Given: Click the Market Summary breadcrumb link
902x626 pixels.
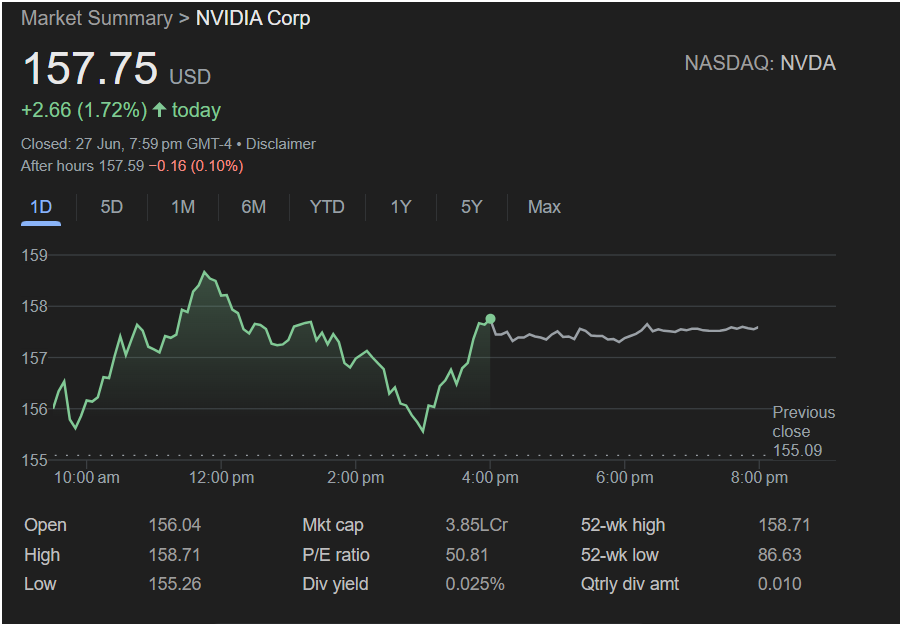Looking at the screenshot, I should point(97,18).
